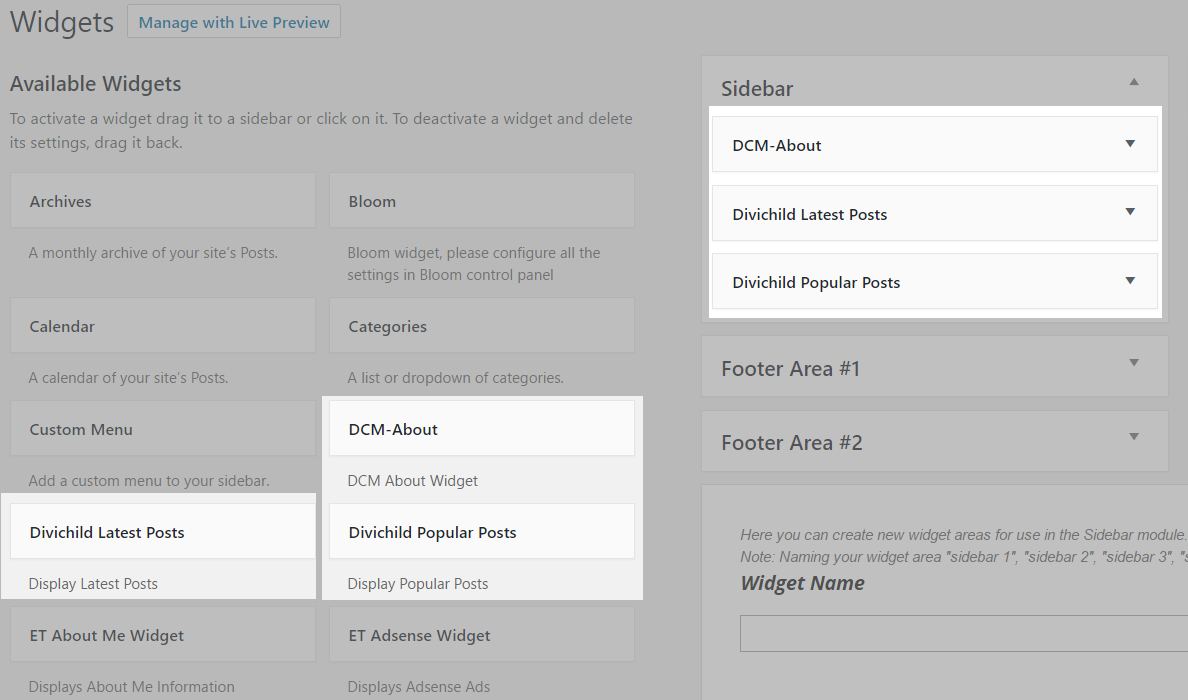This screenshot has height=700, width=1188.
Task: Click the Footer Area #1 title
Action: [790, 369]
